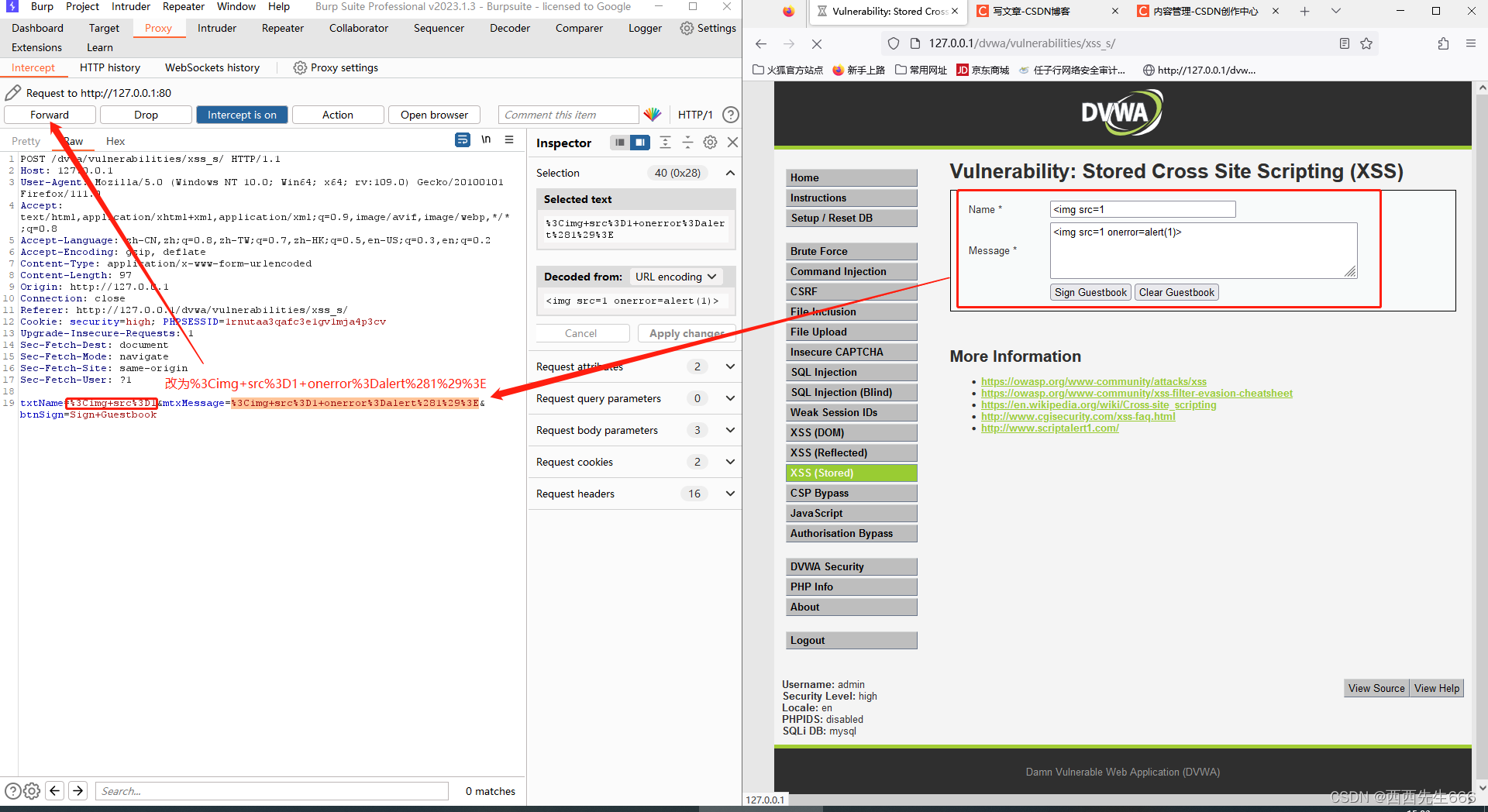Toggle word wrap icon in request editor
1488x812 pixels.
point(463,140)
